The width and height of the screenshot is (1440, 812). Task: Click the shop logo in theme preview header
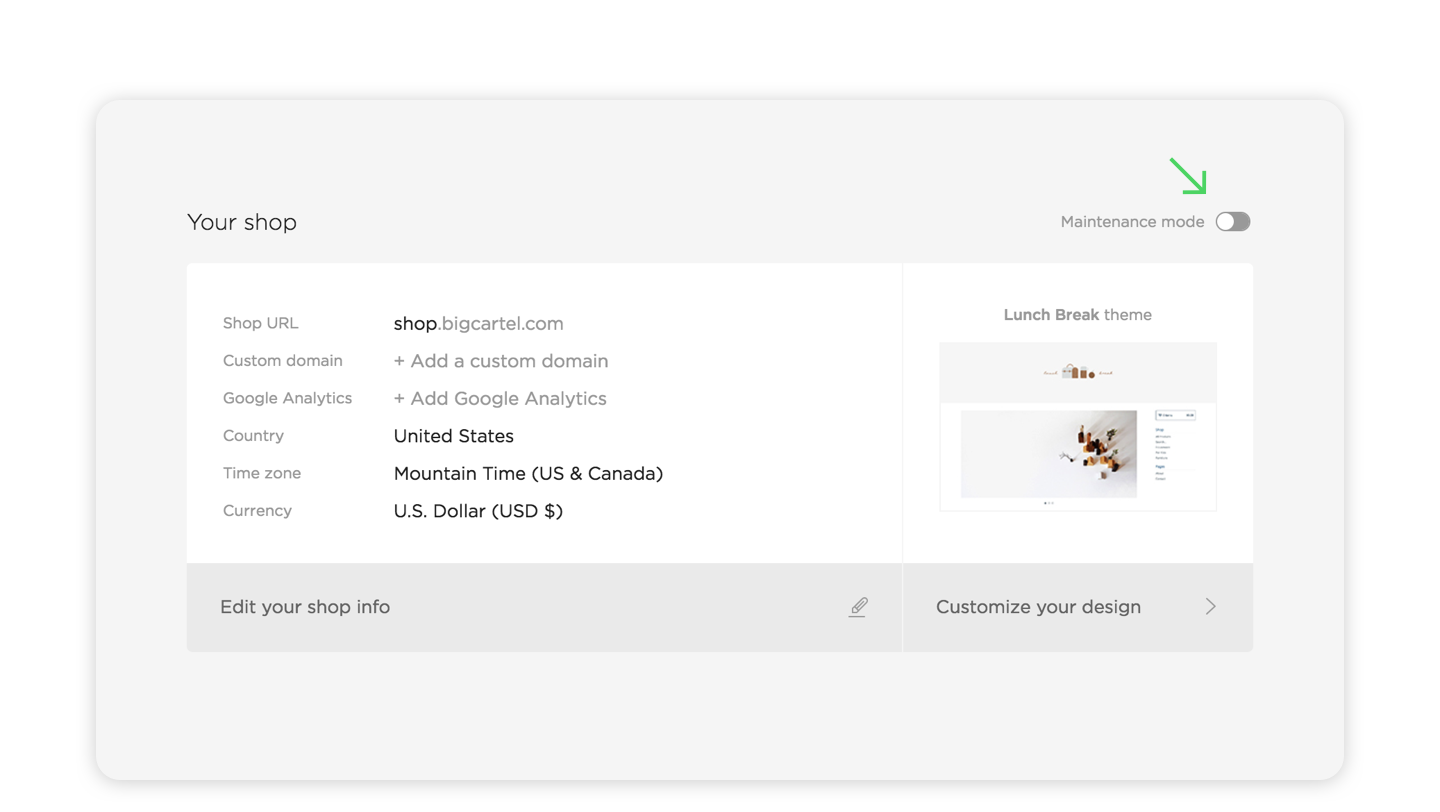pos(1078,372)
